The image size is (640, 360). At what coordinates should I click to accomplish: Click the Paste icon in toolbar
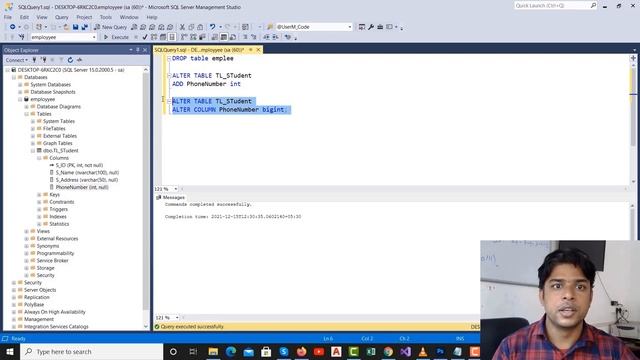tap(200, 27)
